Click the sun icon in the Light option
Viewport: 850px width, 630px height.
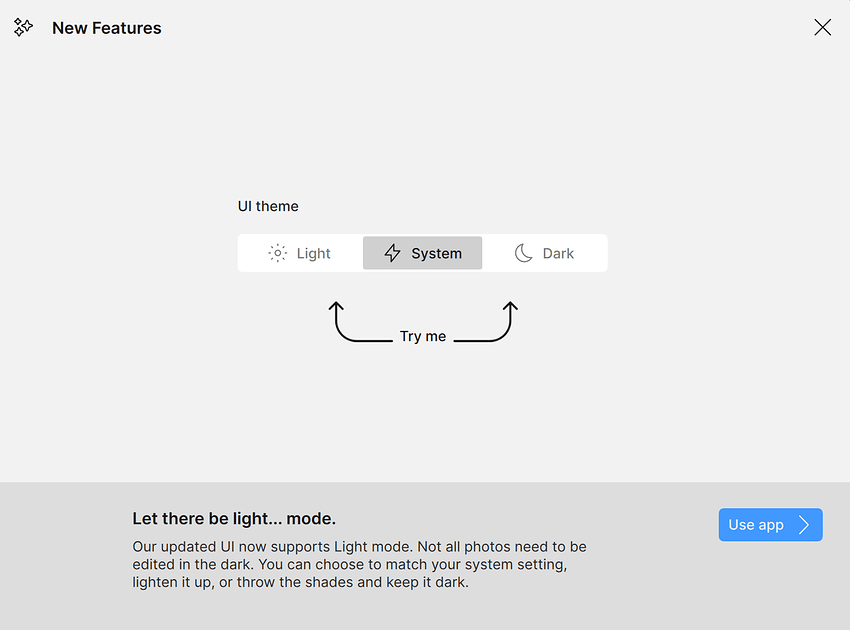pos(277,253)
